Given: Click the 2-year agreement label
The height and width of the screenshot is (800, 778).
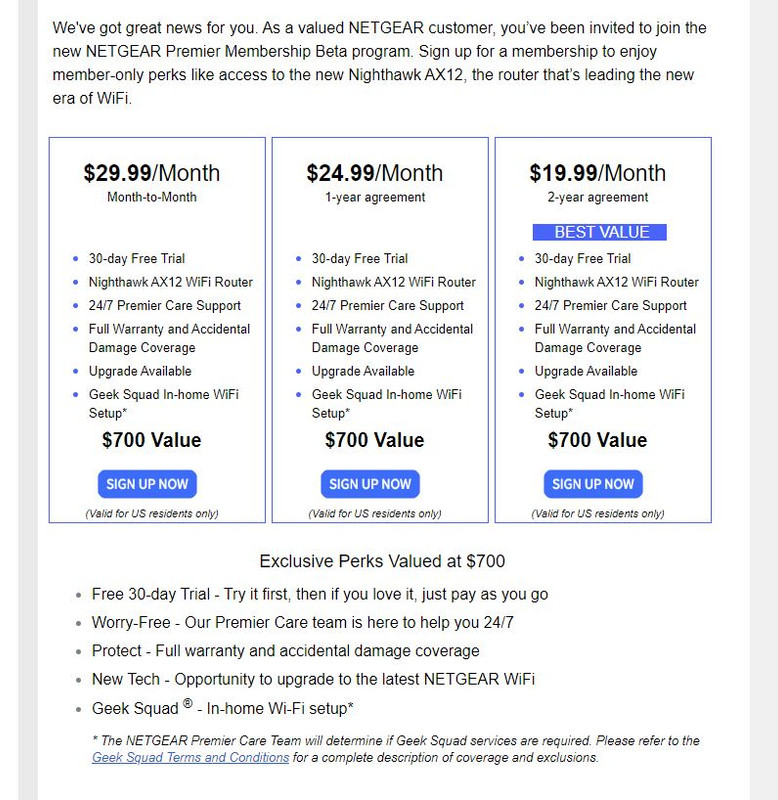Looking at the screenshot, I should [598, 197].
